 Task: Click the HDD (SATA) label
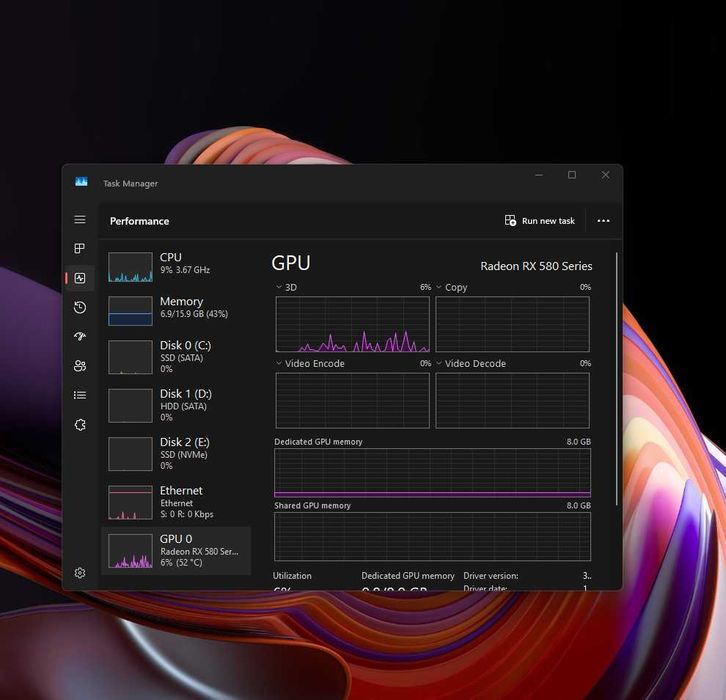coord(183,406)
